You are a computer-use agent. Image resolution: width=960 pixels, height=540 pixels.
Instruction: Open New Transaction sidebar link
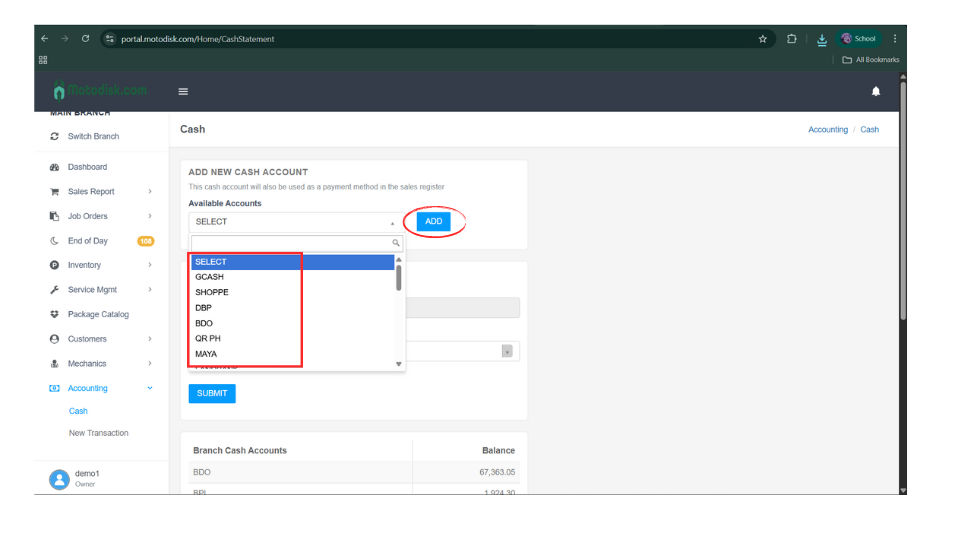tap(98, 433)
